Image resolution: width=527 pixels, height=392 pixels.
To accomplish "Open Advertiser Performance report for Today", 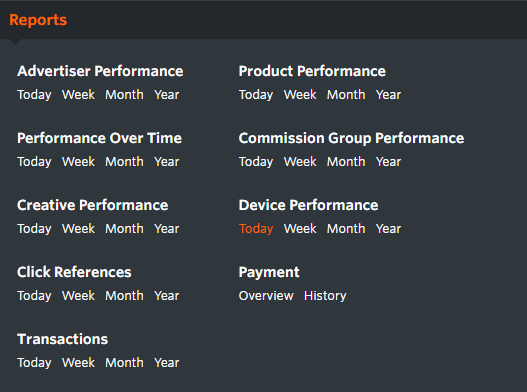I will pos(34,95).
